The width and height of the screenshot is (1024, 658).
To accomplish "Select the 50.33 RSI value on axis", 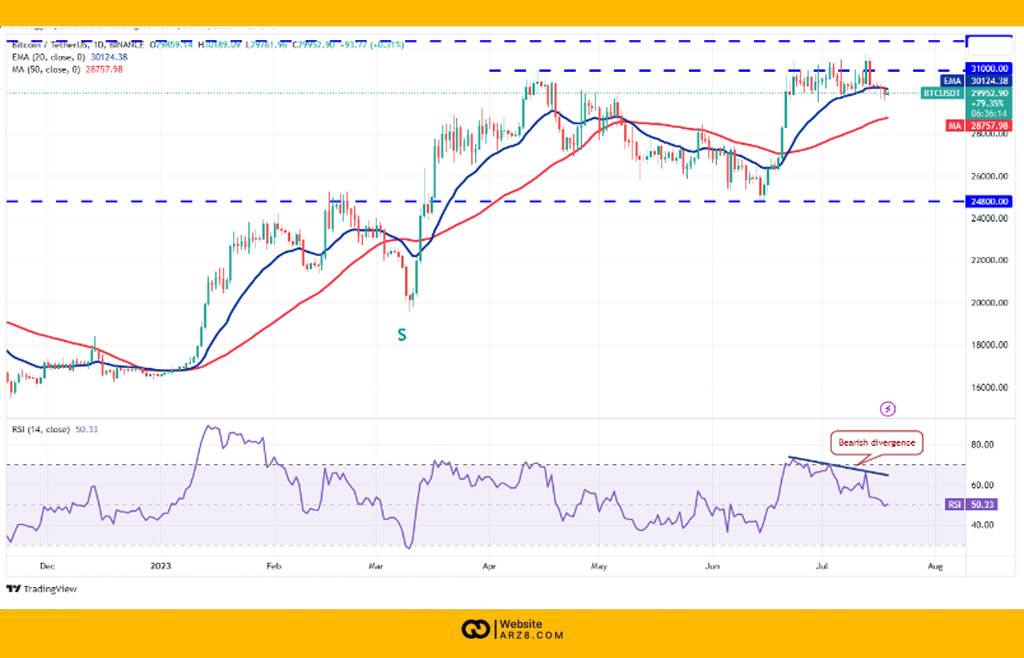I will [982, 505].
